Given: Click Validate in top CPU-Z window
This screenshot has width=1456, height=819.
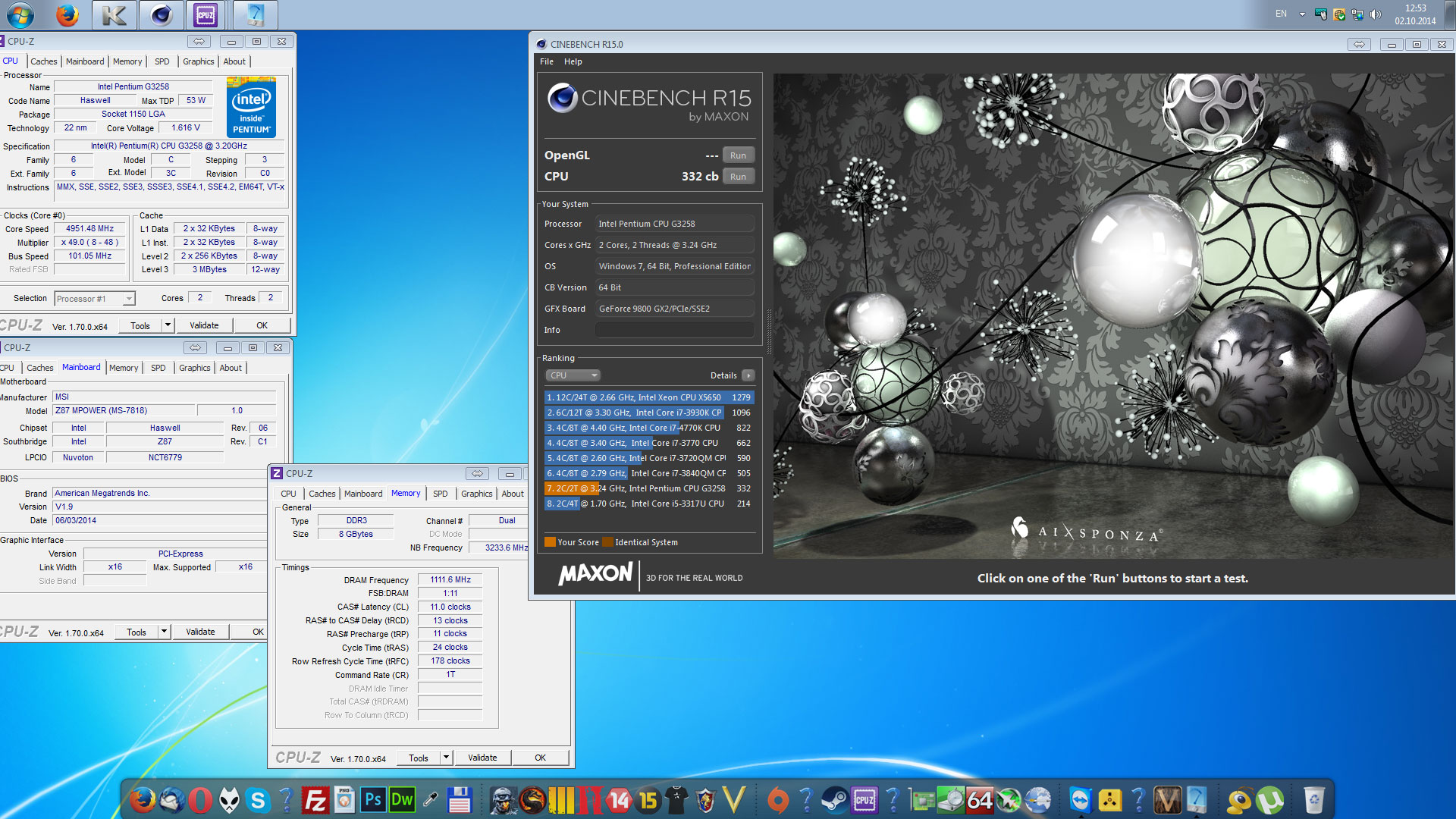Looking at the screenshot, I should (x=204, y=325).
